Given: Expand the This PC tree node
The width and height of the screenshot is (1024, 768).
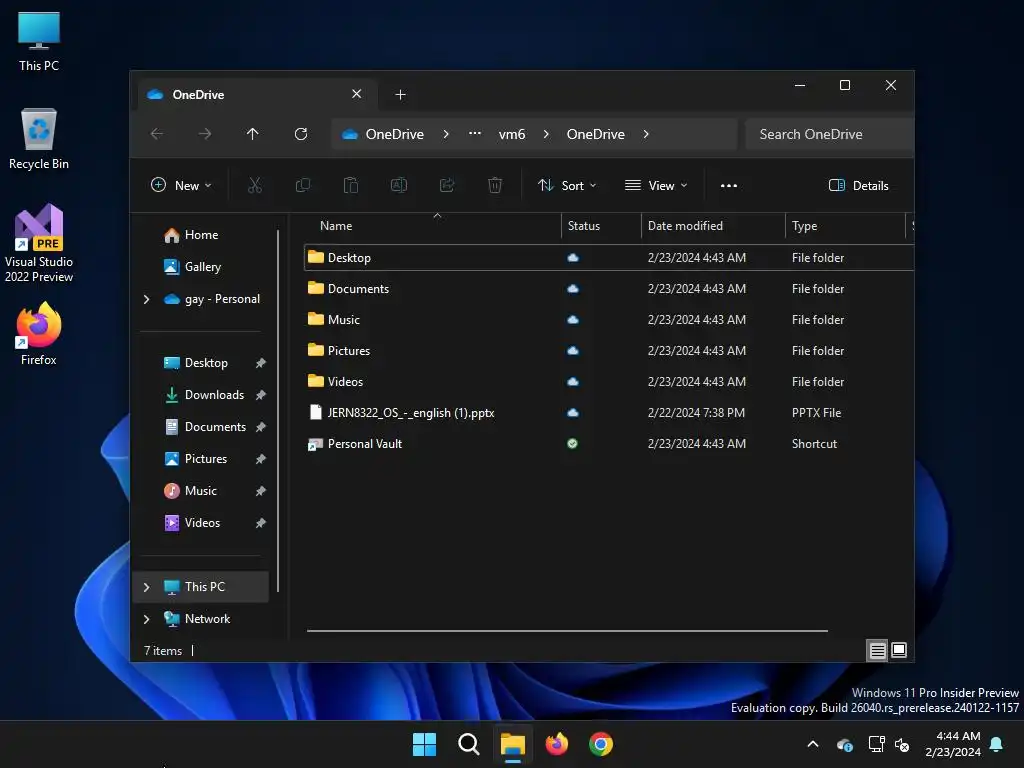Looking at the screenshot, I should click(146, 587).
